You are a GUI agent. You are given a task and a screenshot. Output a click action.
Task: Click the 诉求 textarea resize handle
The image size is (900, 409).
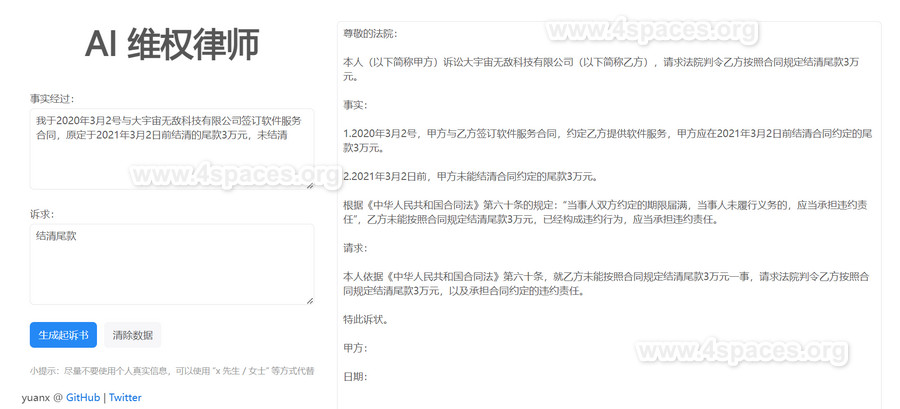309,299
